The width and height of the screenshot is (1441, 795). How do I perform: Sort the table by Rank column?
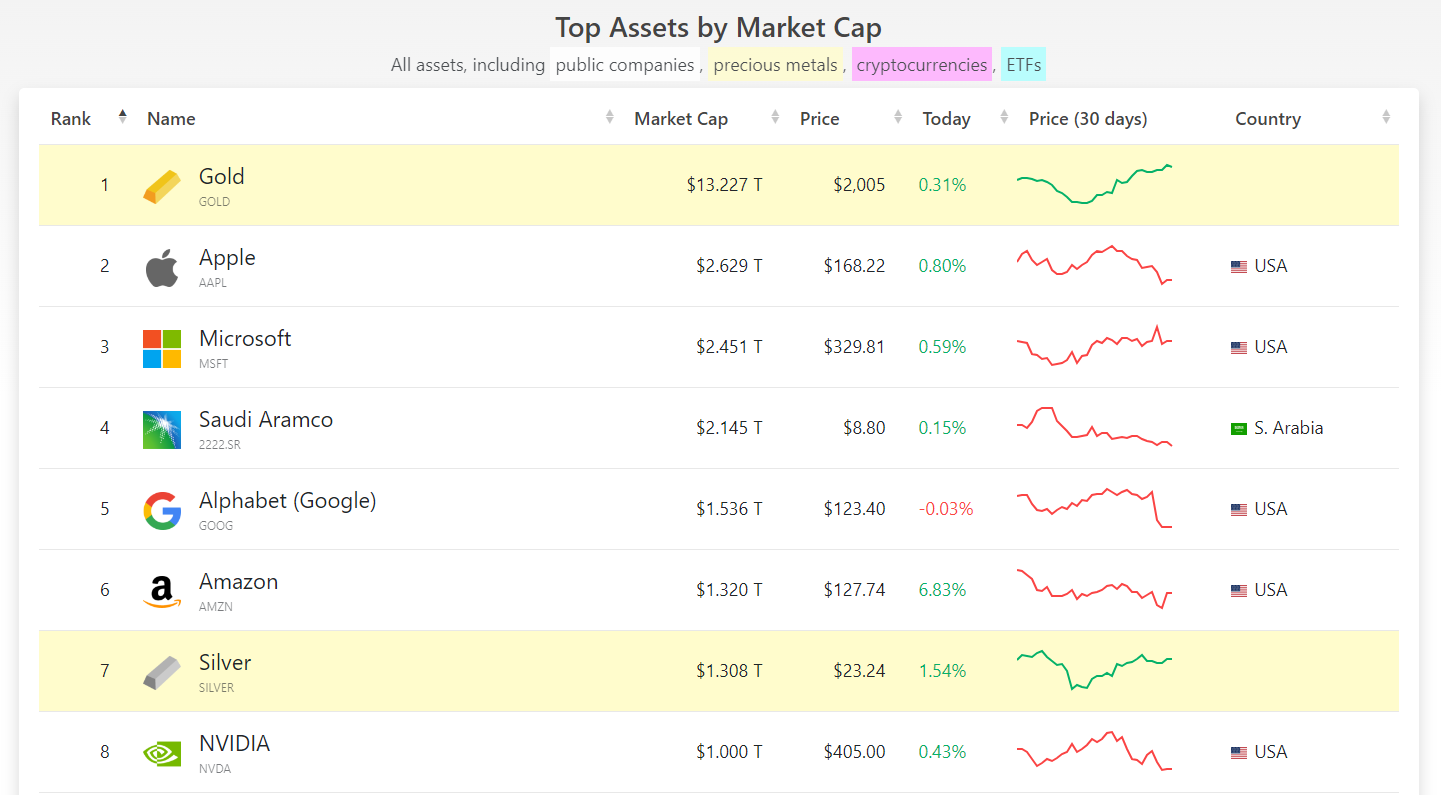[x=71, y=119]
